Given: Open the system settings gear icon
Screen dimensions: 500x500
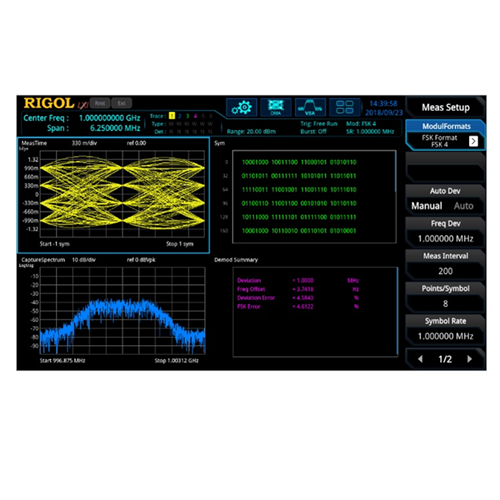Looking at the screenshot, I should click(x=242, y=108).
